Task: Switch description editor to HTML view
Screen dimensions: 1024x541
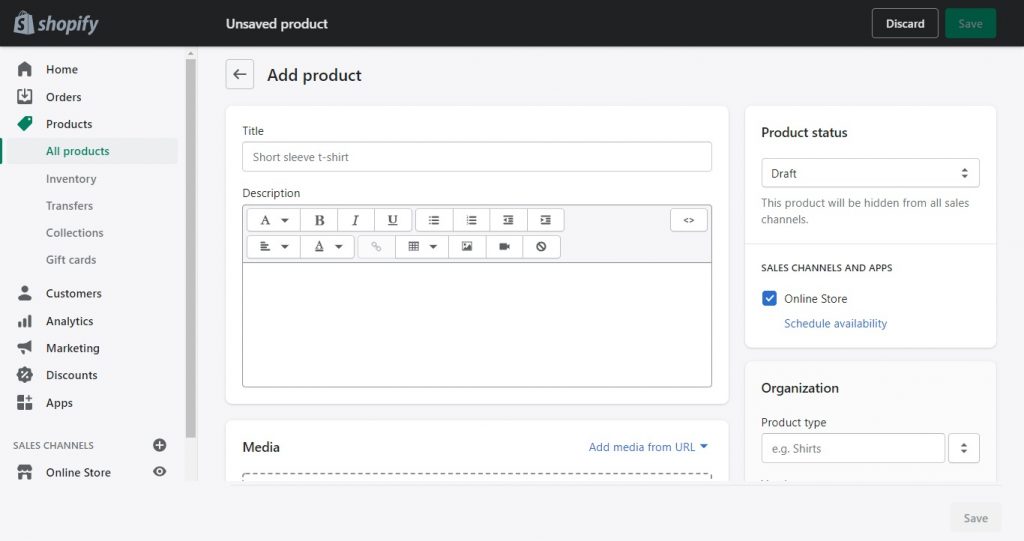Action: tap(688, 220)
